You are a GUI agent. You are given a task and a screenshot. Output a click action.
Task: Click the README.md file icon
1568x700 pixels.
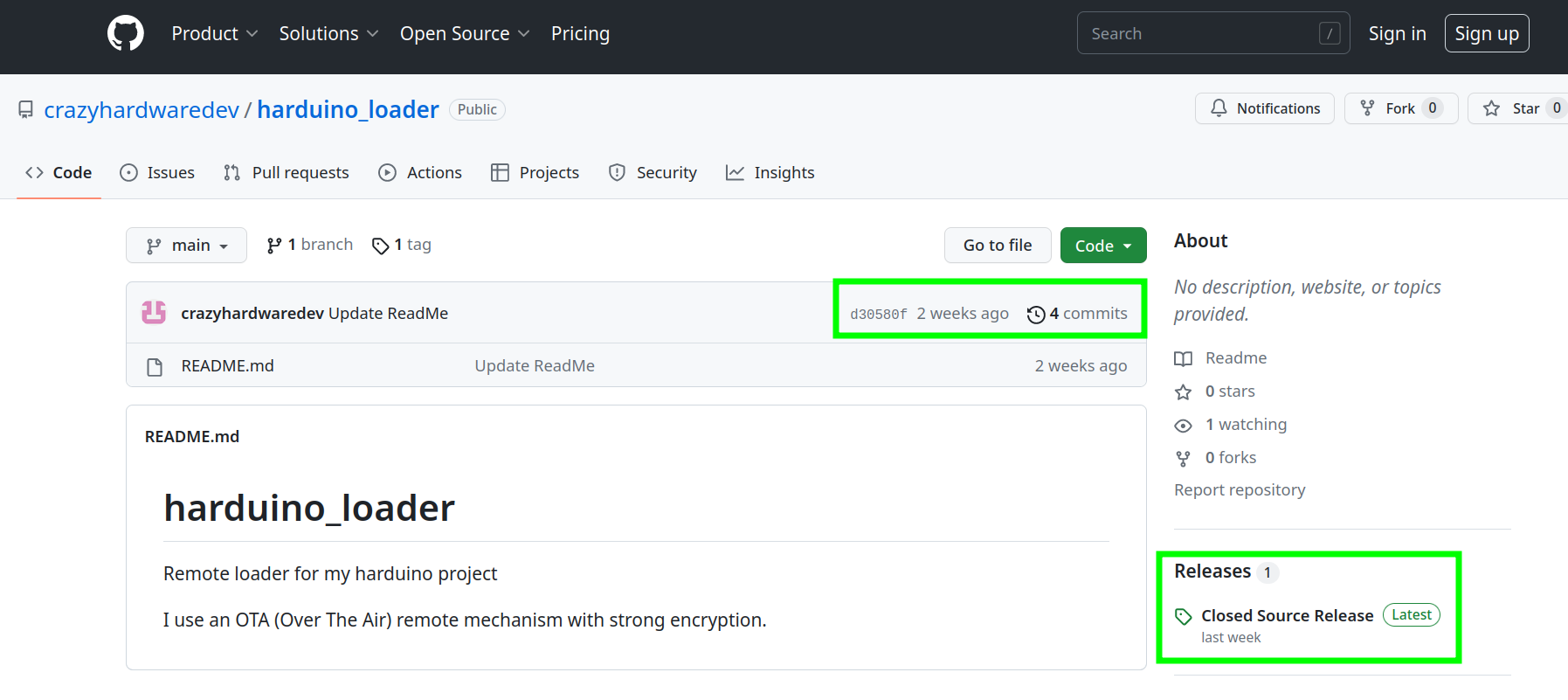pos(155,366)
